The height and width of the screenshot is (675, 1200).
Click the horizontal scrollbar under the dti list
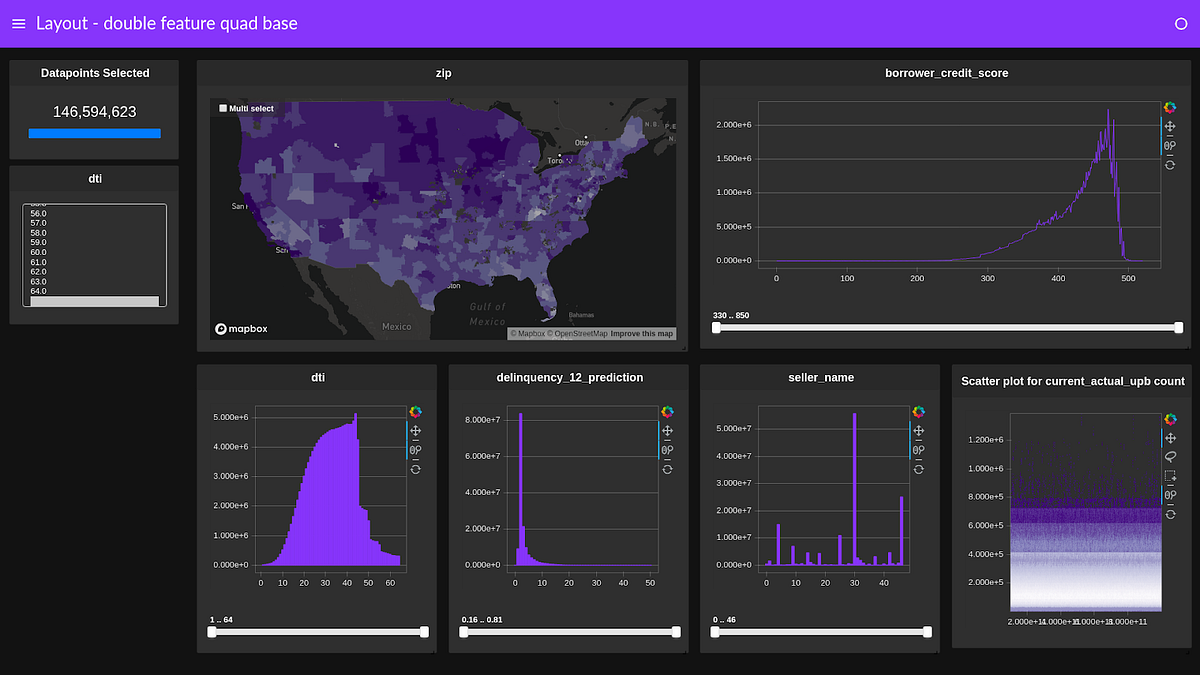94,301
